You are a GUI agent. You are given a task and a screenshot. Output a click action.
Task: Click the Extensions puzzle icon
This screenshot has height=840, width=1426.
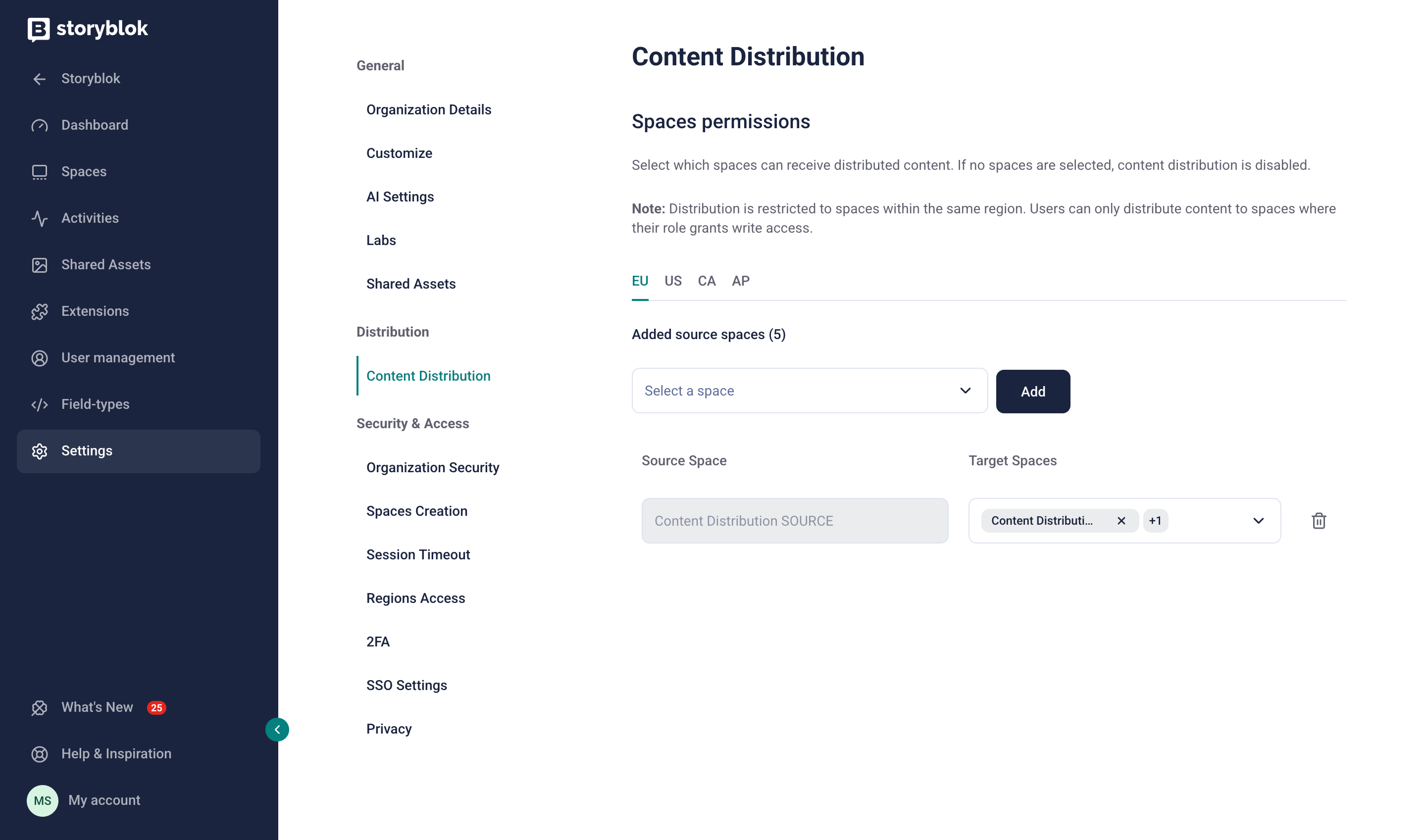tap(40, 311)
